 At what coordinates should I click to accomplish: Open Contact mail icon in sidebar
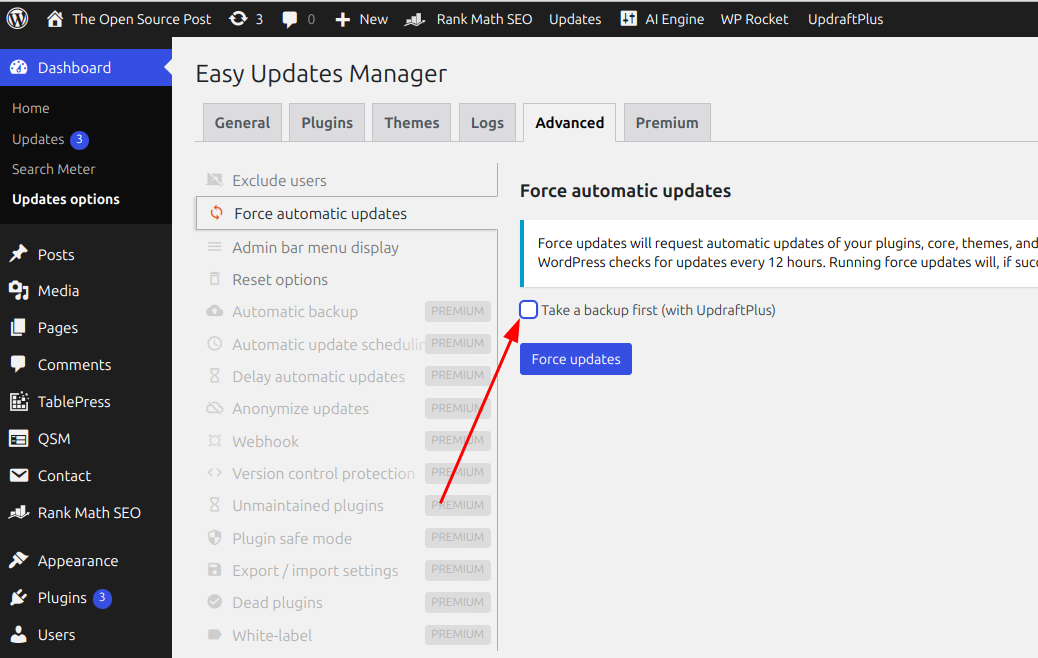click(19, 476)
